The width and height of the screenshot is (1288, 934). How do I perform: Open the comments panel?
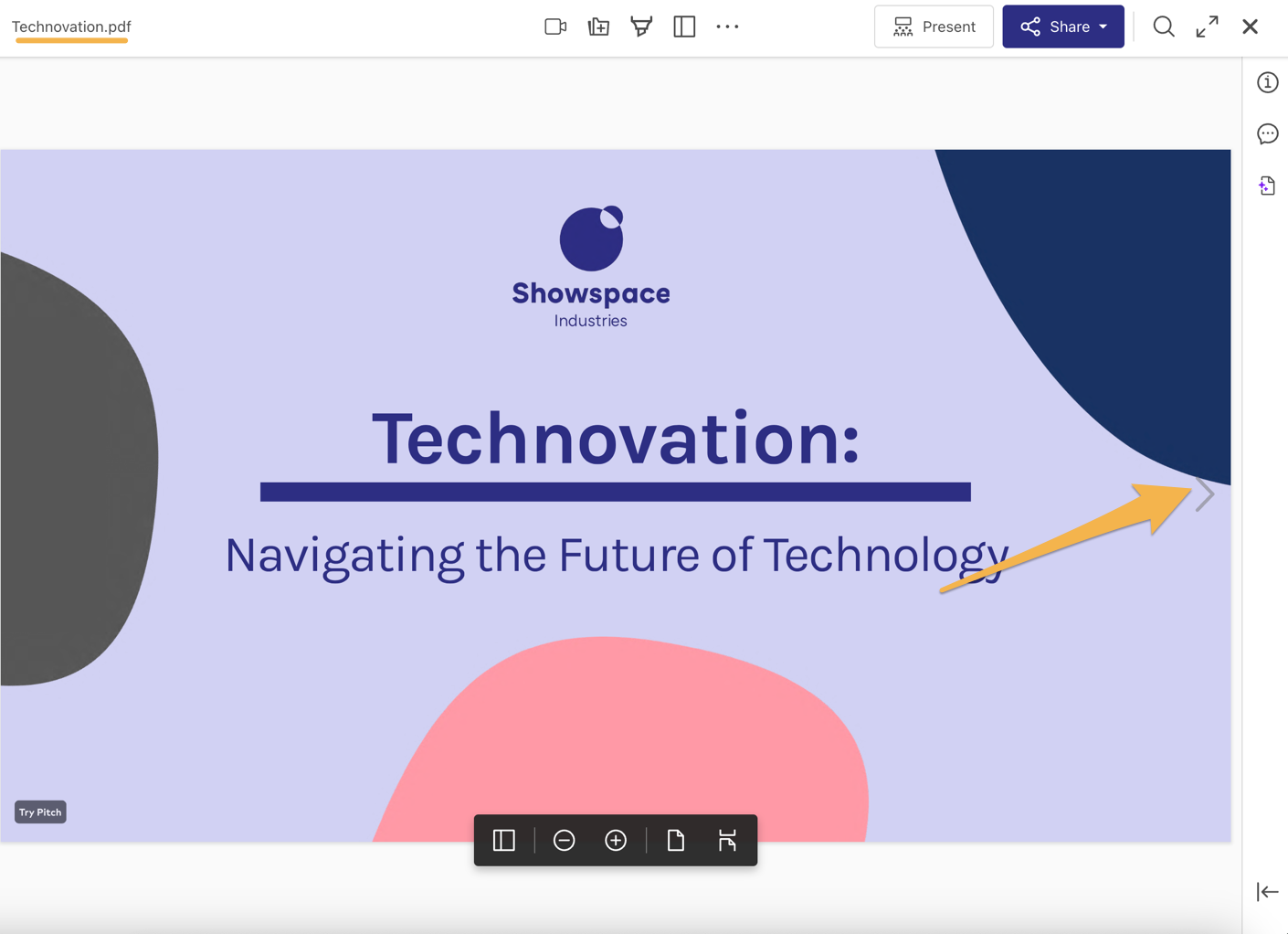click(x=1267, y=134)
